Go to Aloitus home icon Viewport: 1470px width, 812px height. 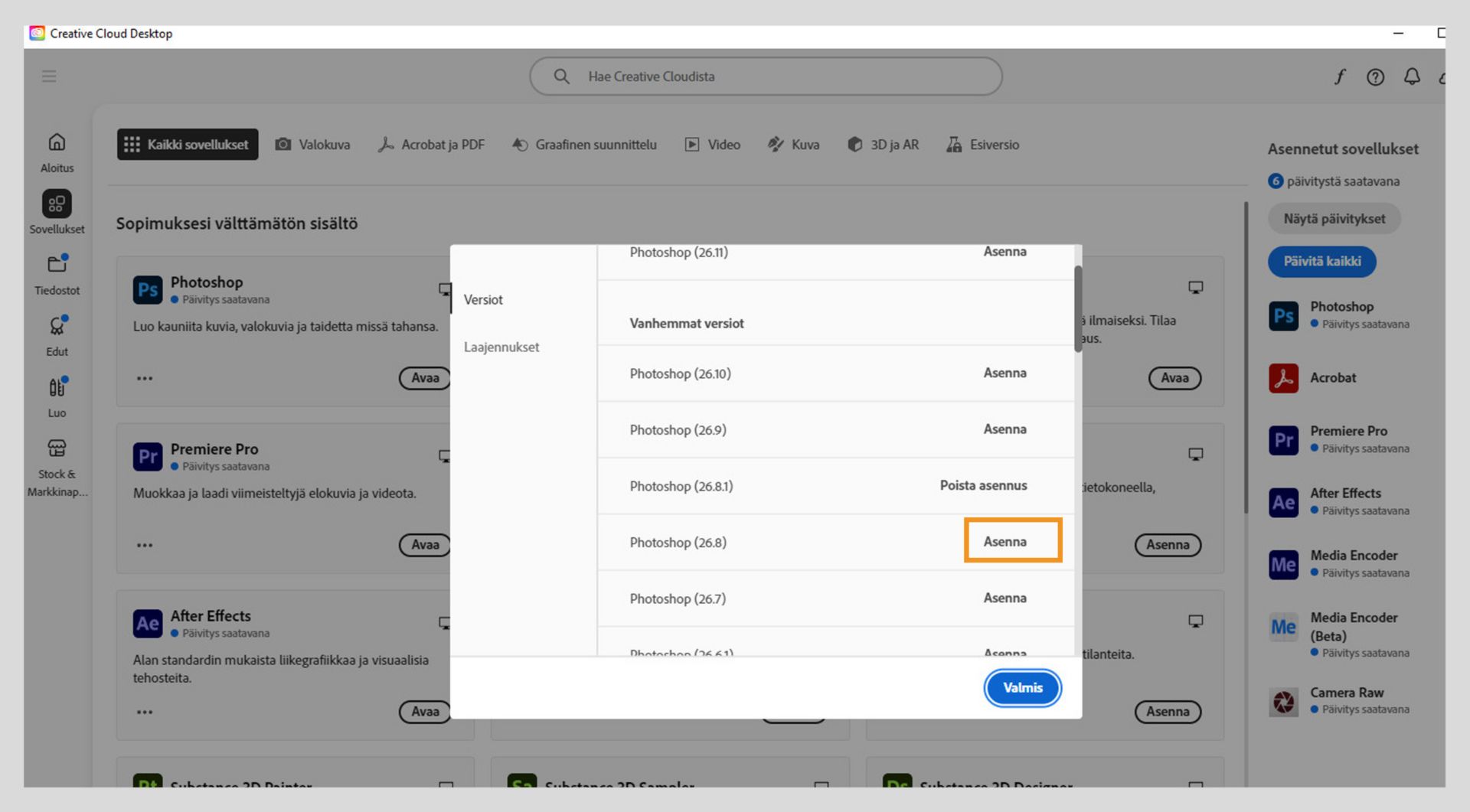[57, 142]
